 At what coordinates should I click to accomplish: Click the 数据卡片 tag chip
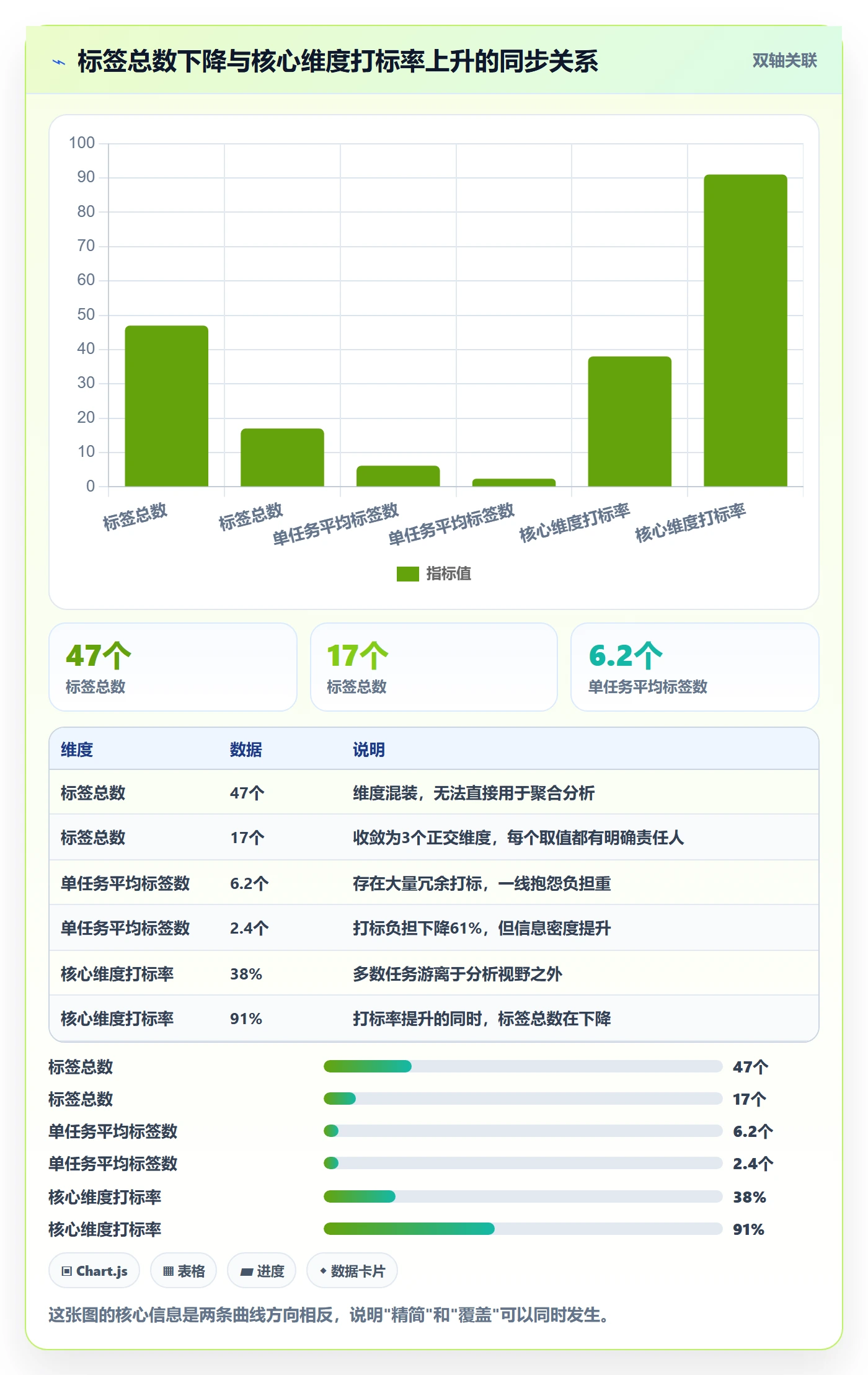point(352,1271)
